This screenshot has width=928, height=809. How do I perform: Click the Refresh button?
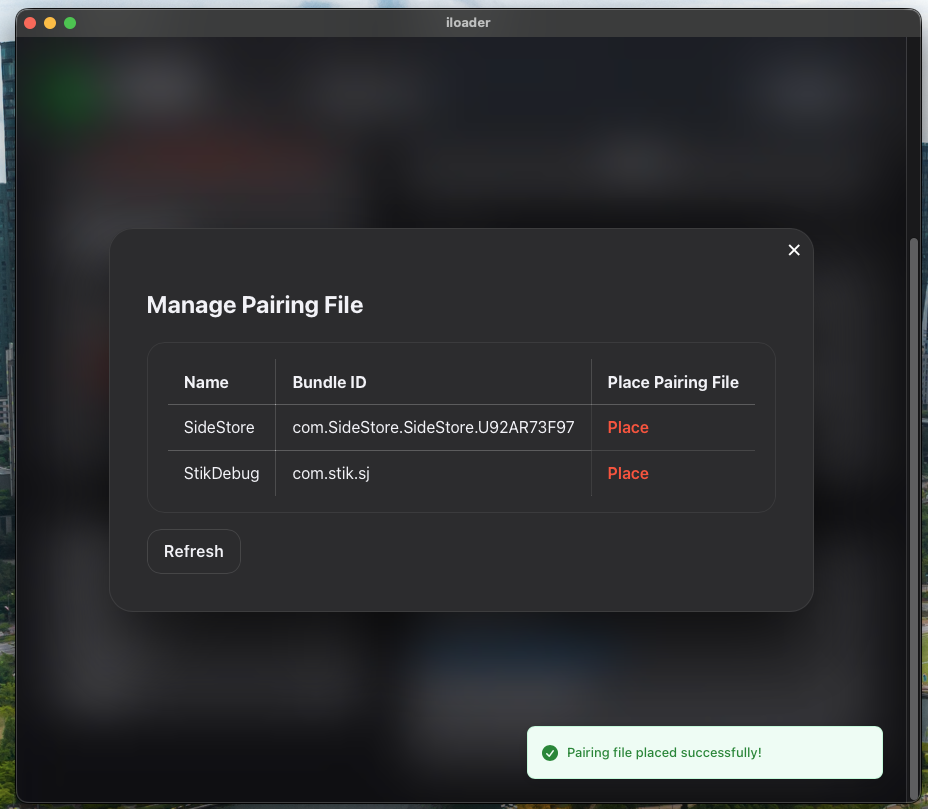[x=194, y=551]
